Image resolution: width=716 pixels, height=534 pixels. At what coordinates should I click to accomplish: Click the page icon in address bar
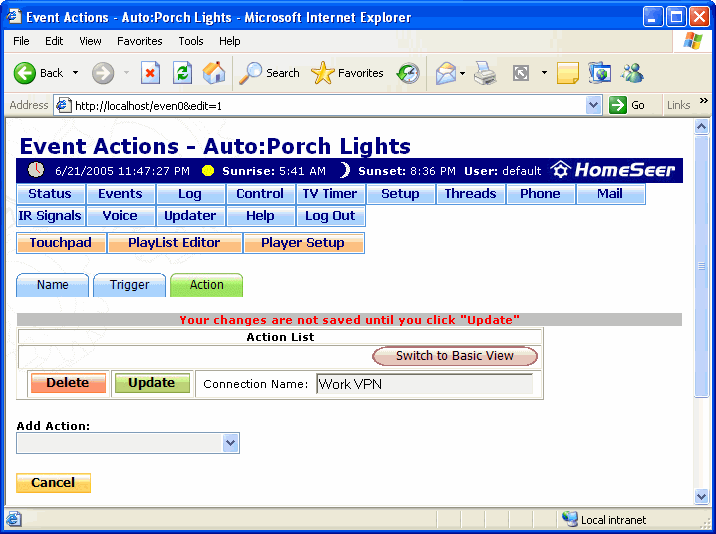(63, 106)
